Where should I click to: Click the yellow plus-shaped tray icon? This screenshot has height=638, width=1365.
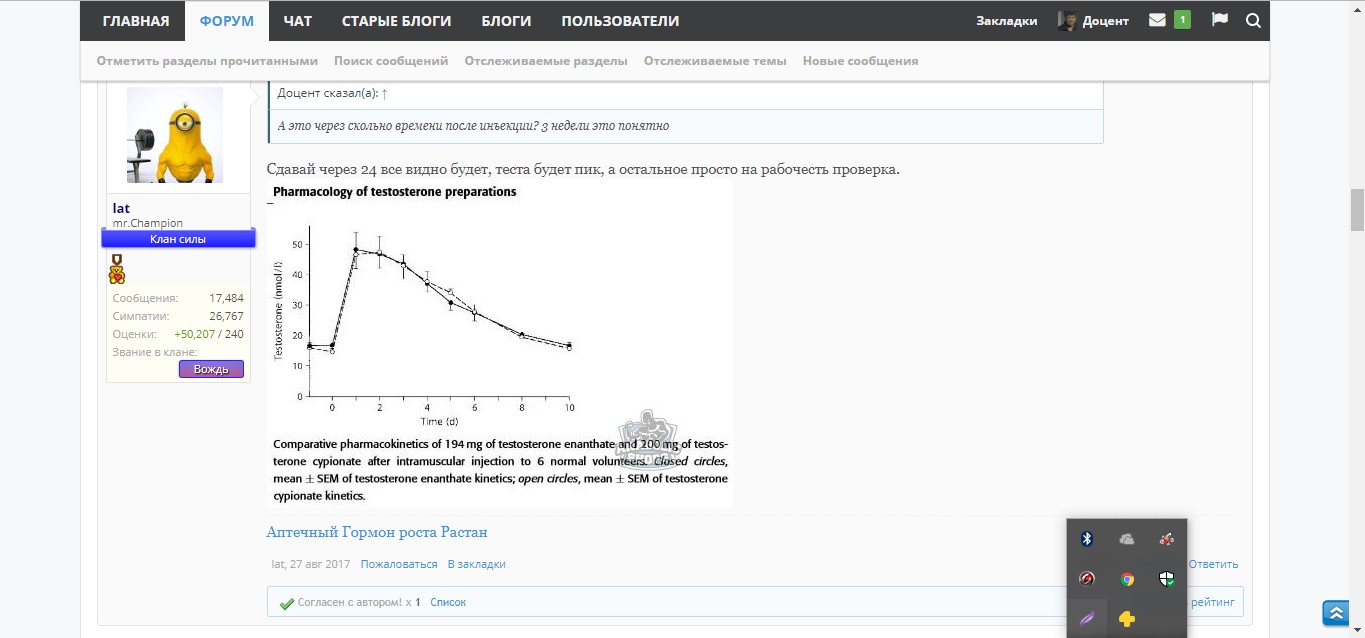pyautogui.click(x=1127, y=619)
